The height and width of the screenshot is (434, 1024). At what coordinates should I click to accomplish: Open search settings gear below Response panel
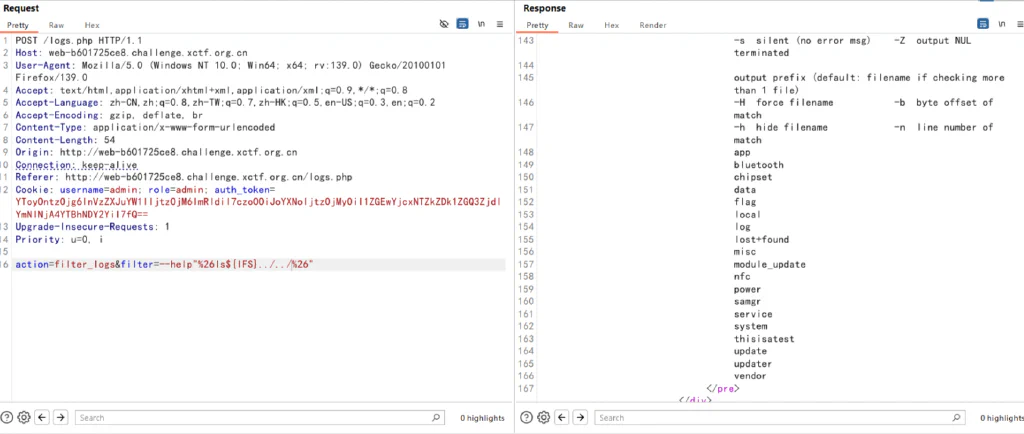544,418
